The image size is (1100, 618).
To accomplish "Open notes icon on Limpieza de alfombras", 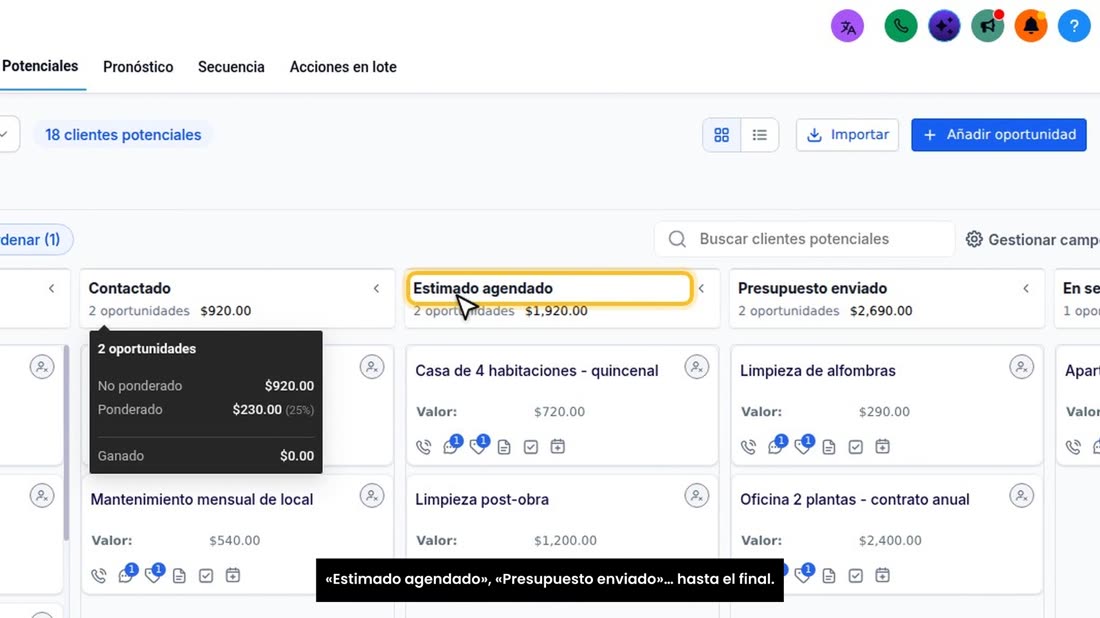I will tap(829, 447).
